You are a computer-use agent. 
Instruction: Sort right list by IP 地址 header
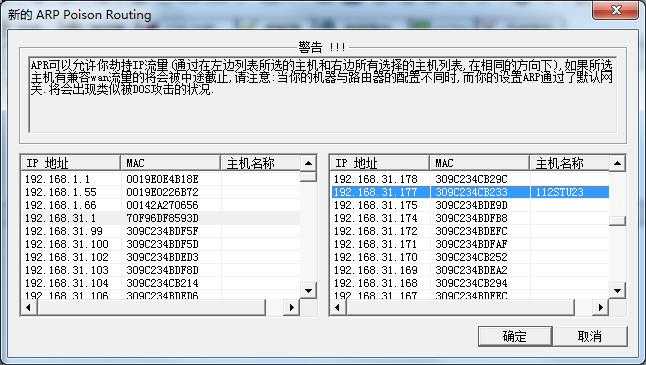pos(379,163)
